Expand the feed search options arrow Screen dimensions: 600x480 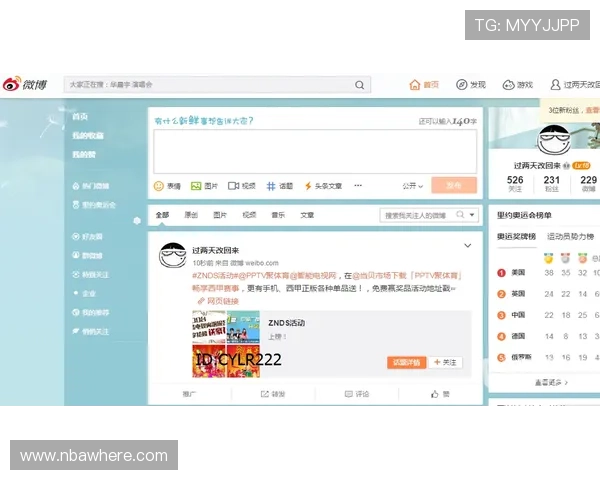coord(472,215)
